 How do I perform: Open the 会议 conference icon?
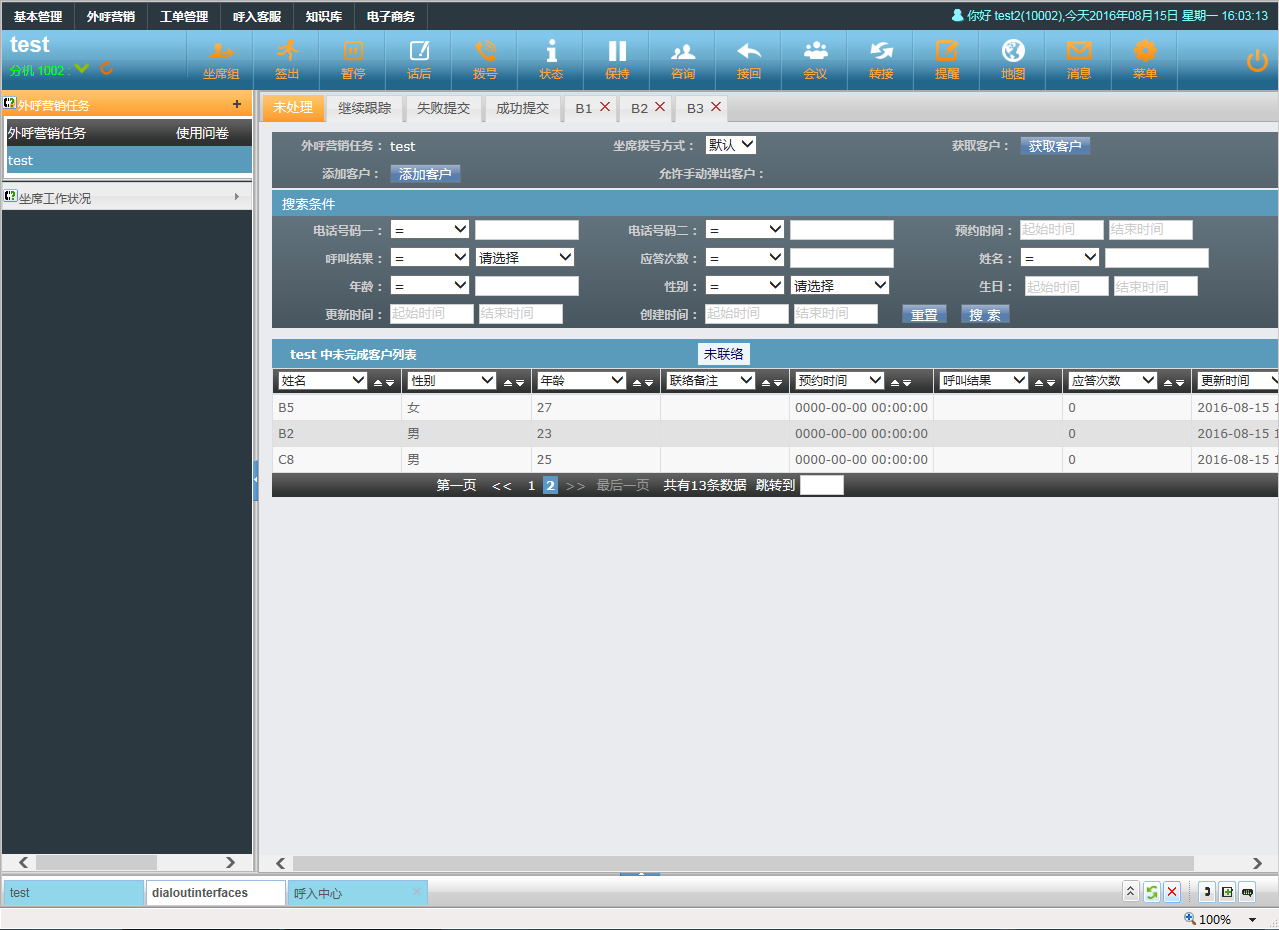pyautogui.click(x=815, y=52)
